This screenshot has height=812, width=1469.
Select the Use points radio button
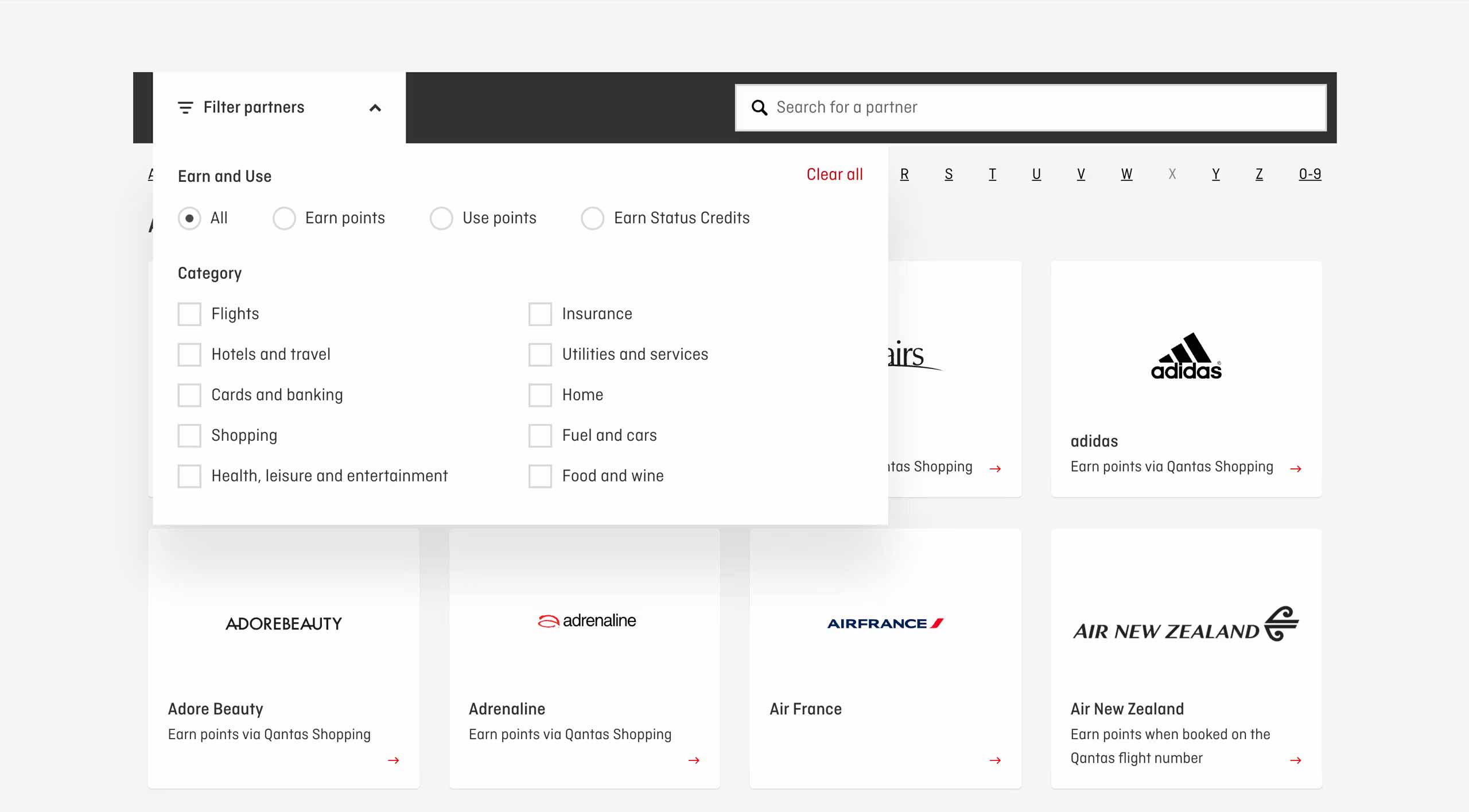click(x=441, y=218)
